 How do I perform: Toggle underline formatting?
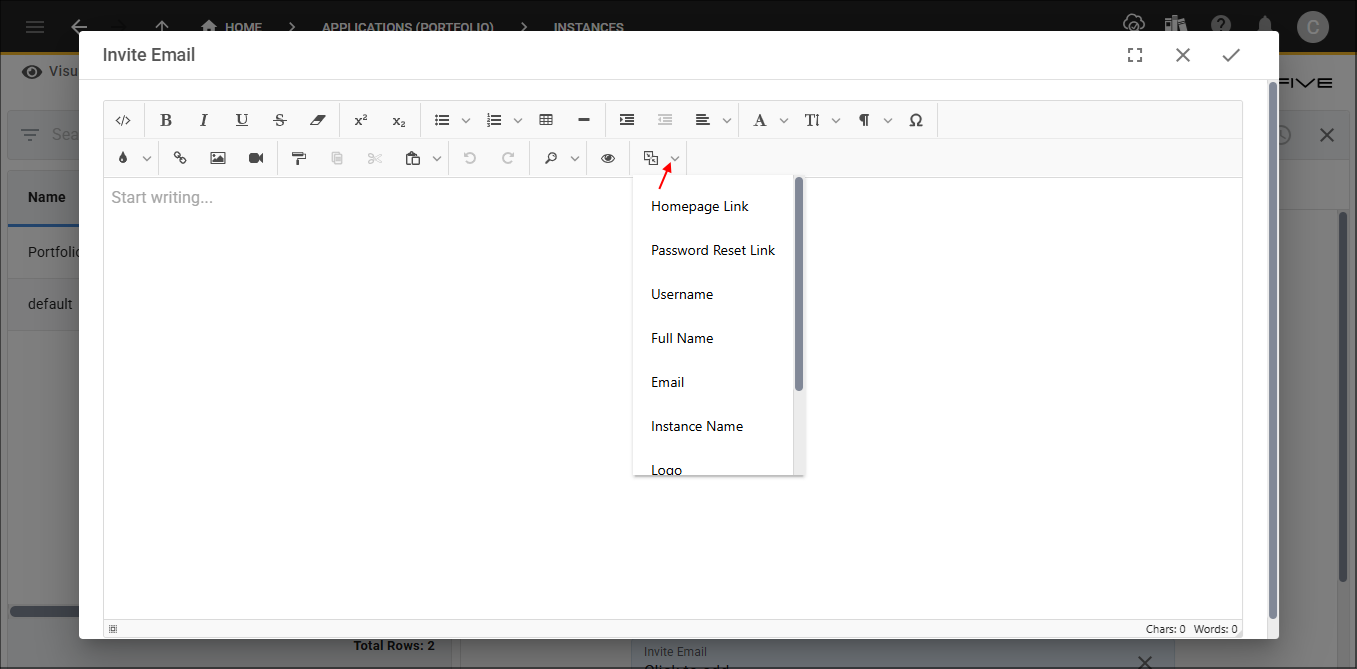(x=241, y=119)
